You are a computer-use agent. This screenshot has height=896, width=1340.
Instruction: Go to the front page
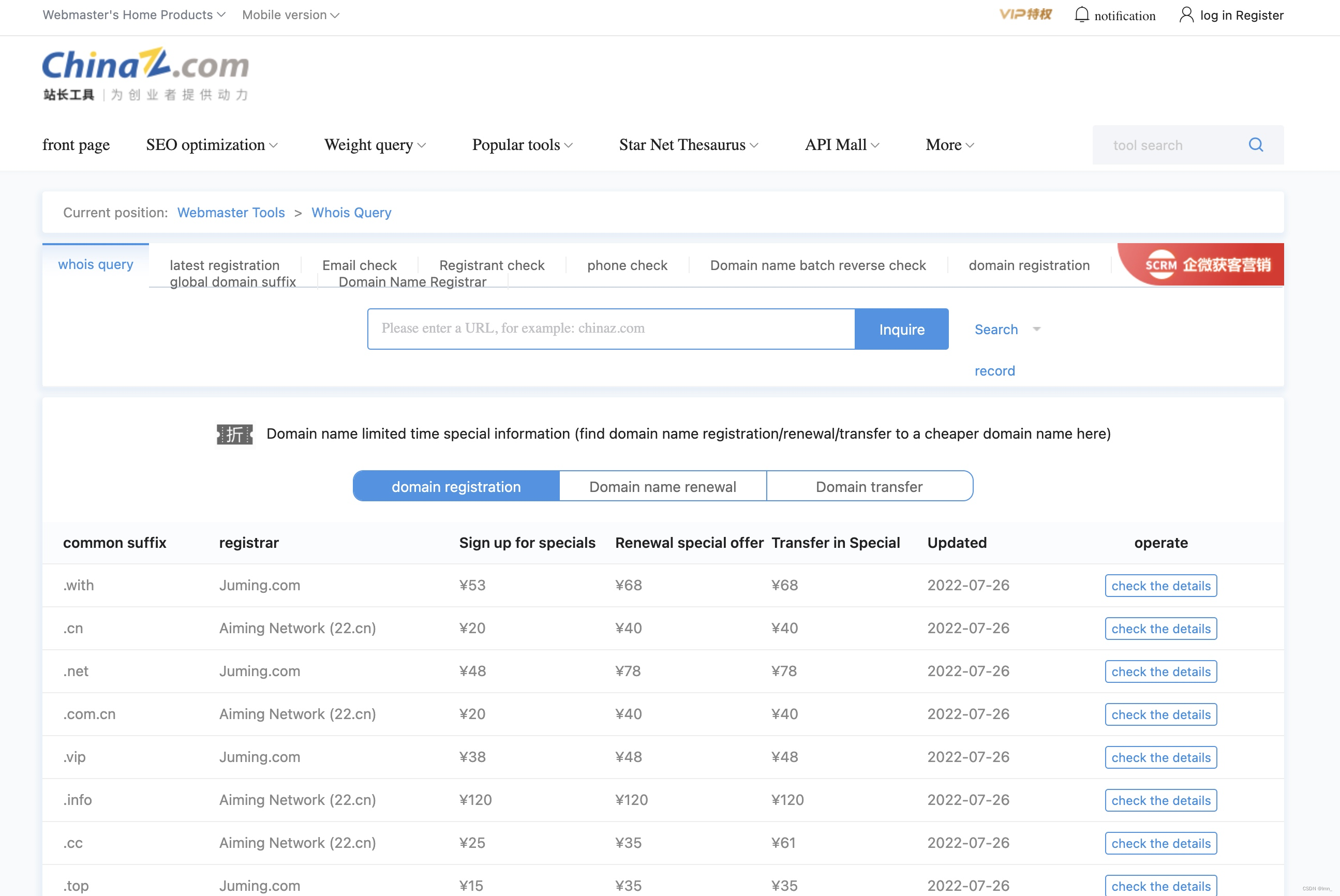76,144
